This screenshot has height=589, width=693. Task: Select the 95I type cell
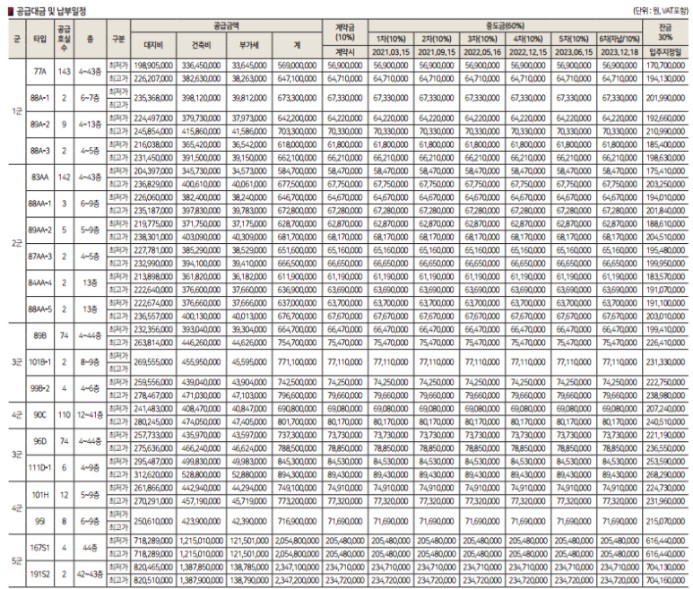[x=40, y=521]
